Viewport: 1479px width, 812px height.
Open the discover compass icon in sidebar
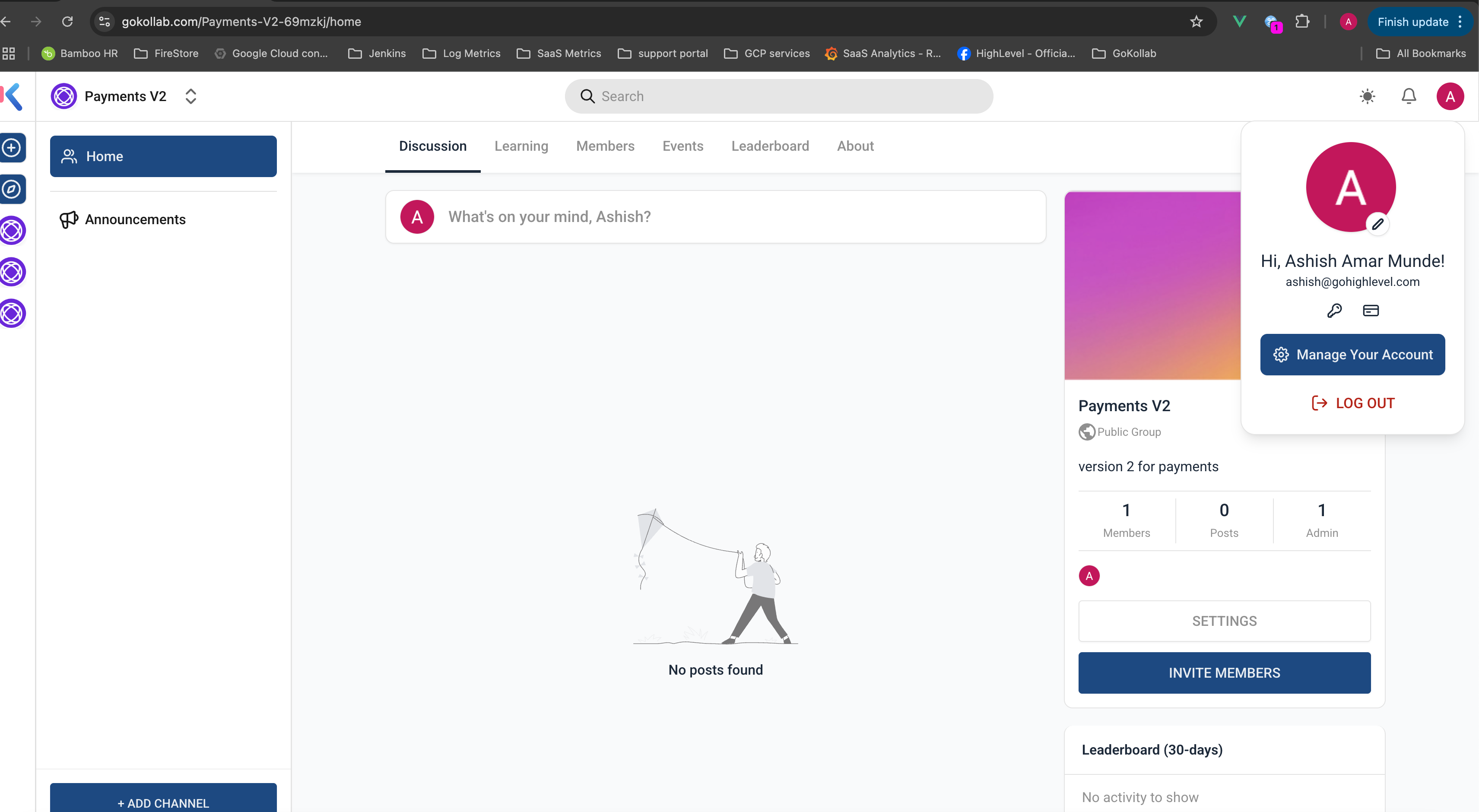[12, 189]
